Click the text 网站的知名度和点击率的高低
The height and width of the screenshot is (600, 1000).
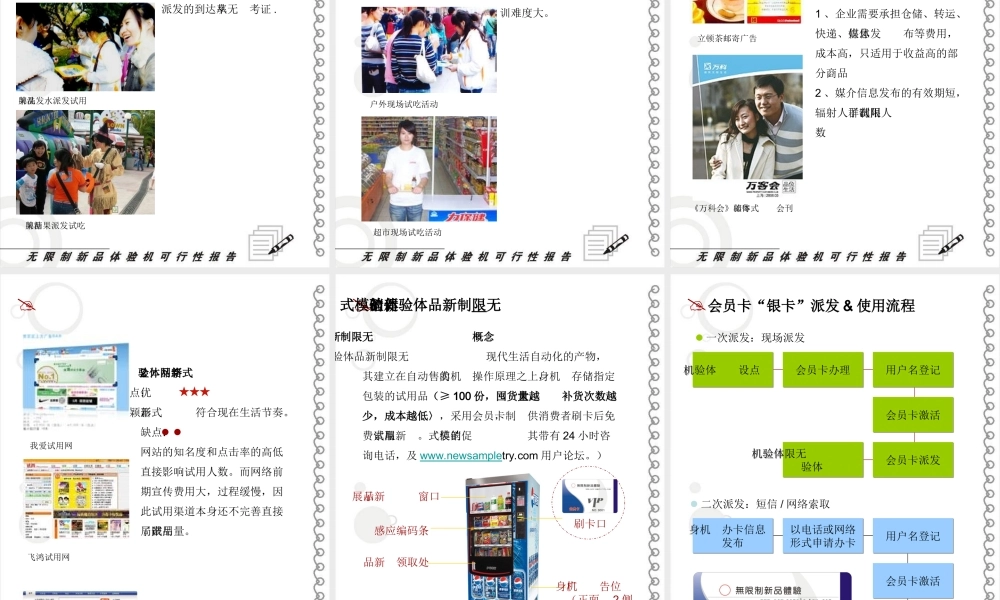point(212,451)
